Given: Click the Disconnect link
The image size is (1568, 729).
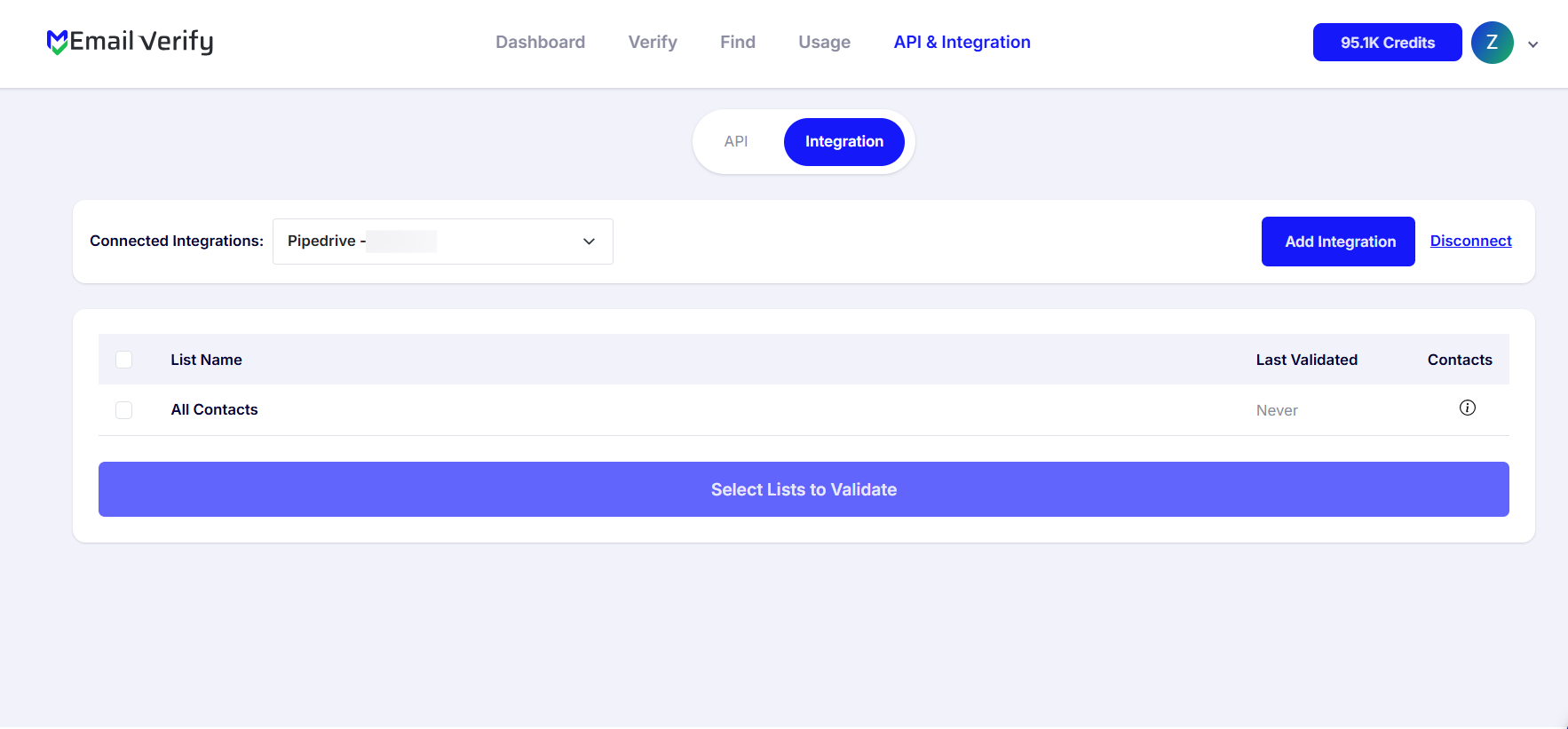Looking at the screenshot, I should pos(1470,241).
